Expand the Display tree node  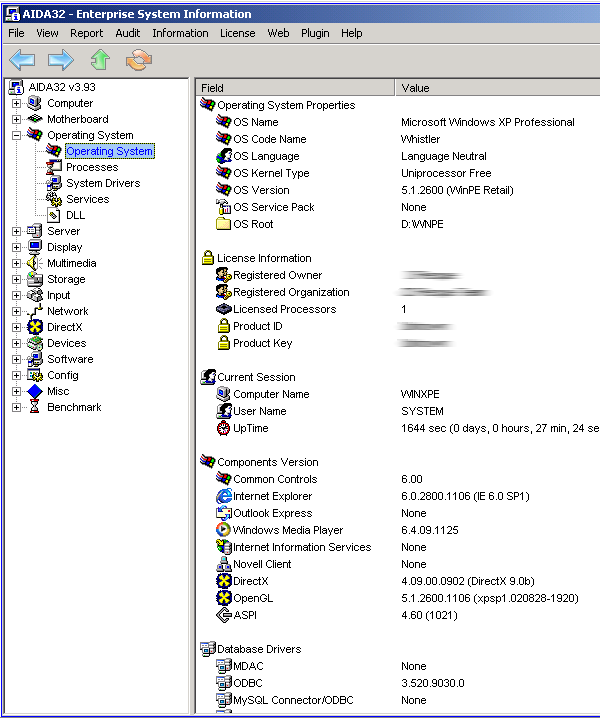(x=16, y=248)
